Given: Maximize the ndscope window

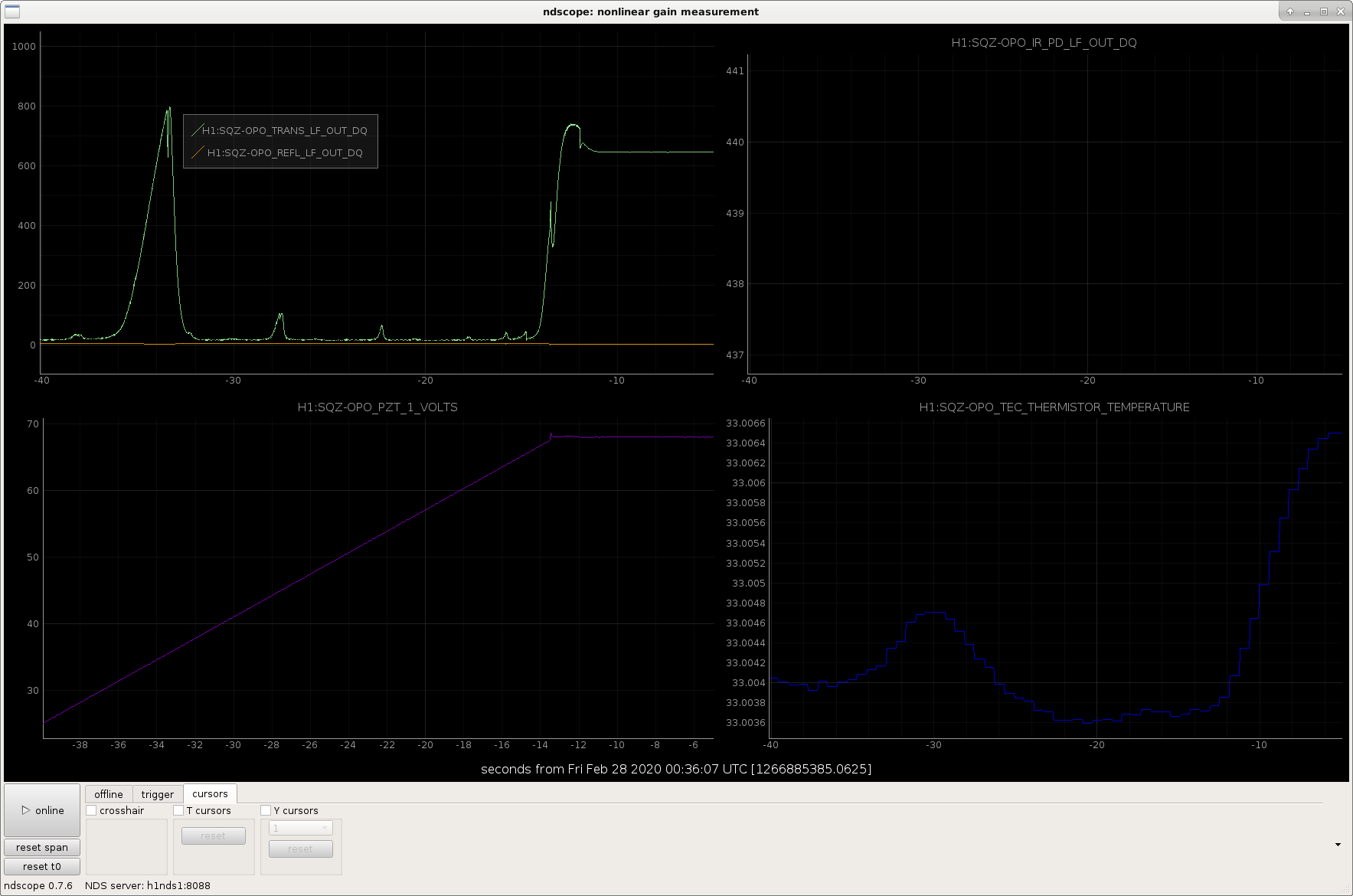Looking at the screenshot, I should (x=1324, y=11).
